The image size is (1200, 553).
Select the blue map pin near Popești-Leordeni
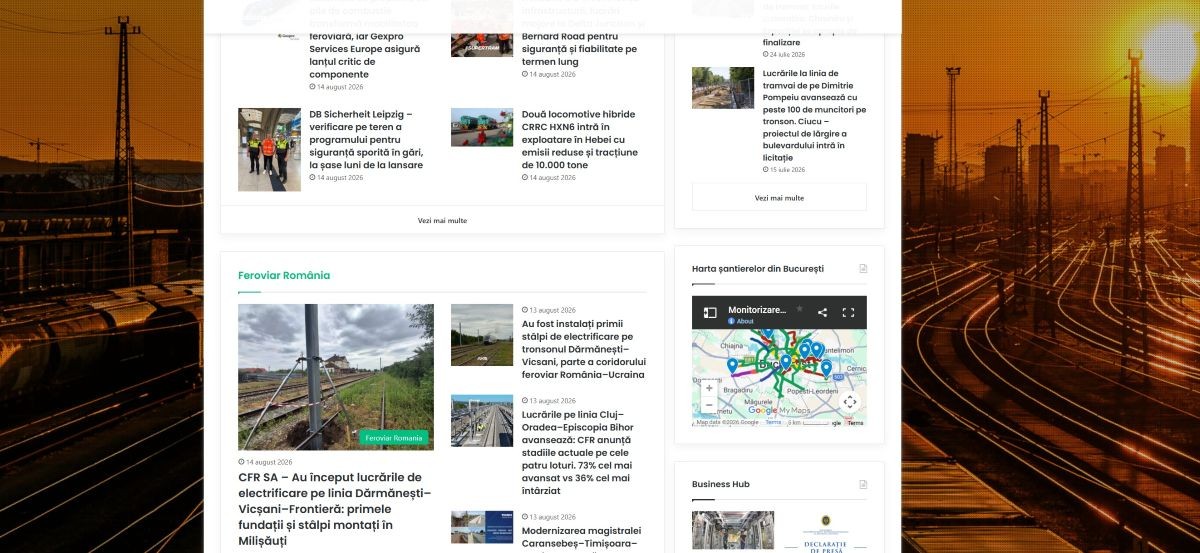(x=826, y=369)
